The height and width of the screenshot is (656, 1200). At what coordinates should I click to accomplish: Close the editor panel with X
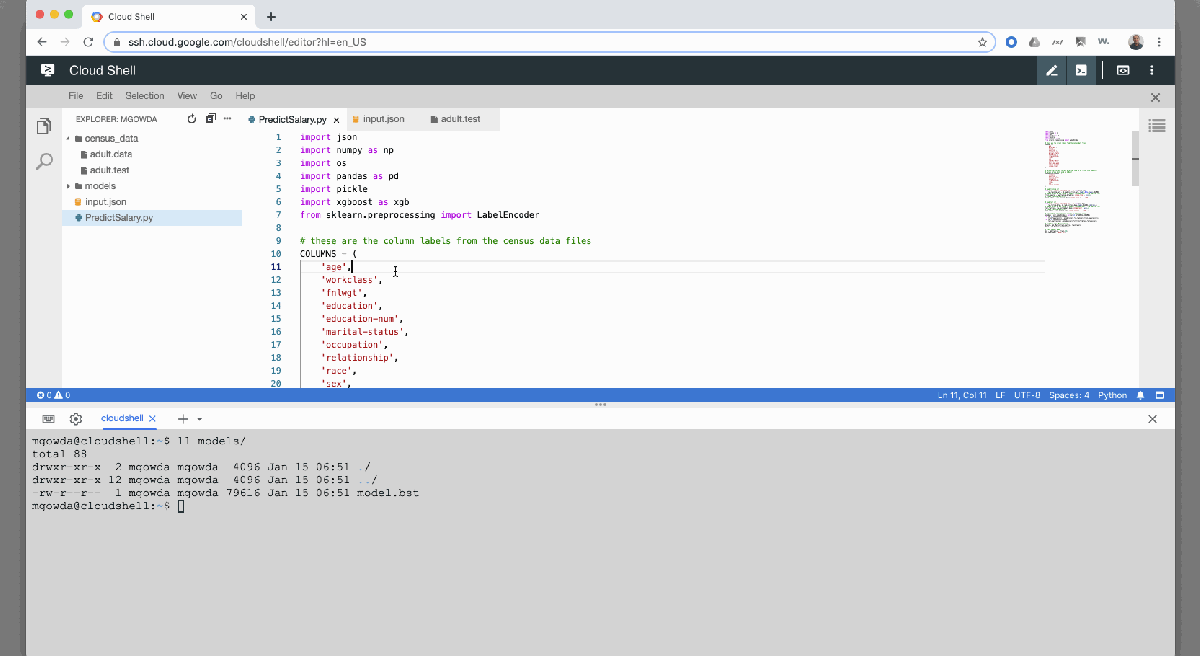pyautogui.click(x=1155, y=97)
